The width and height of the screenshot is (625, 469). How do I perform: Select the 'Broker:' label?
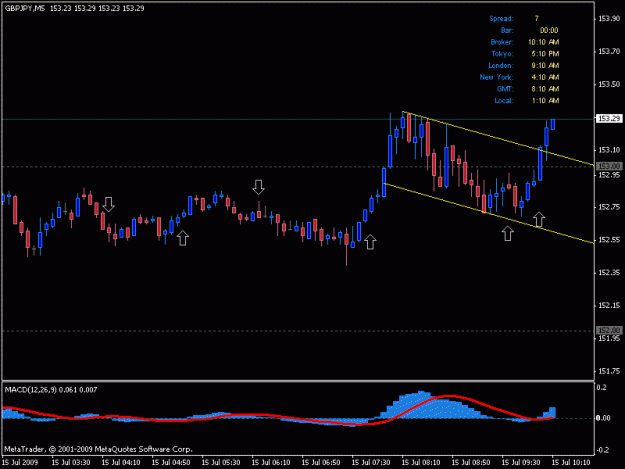point(502,42)
